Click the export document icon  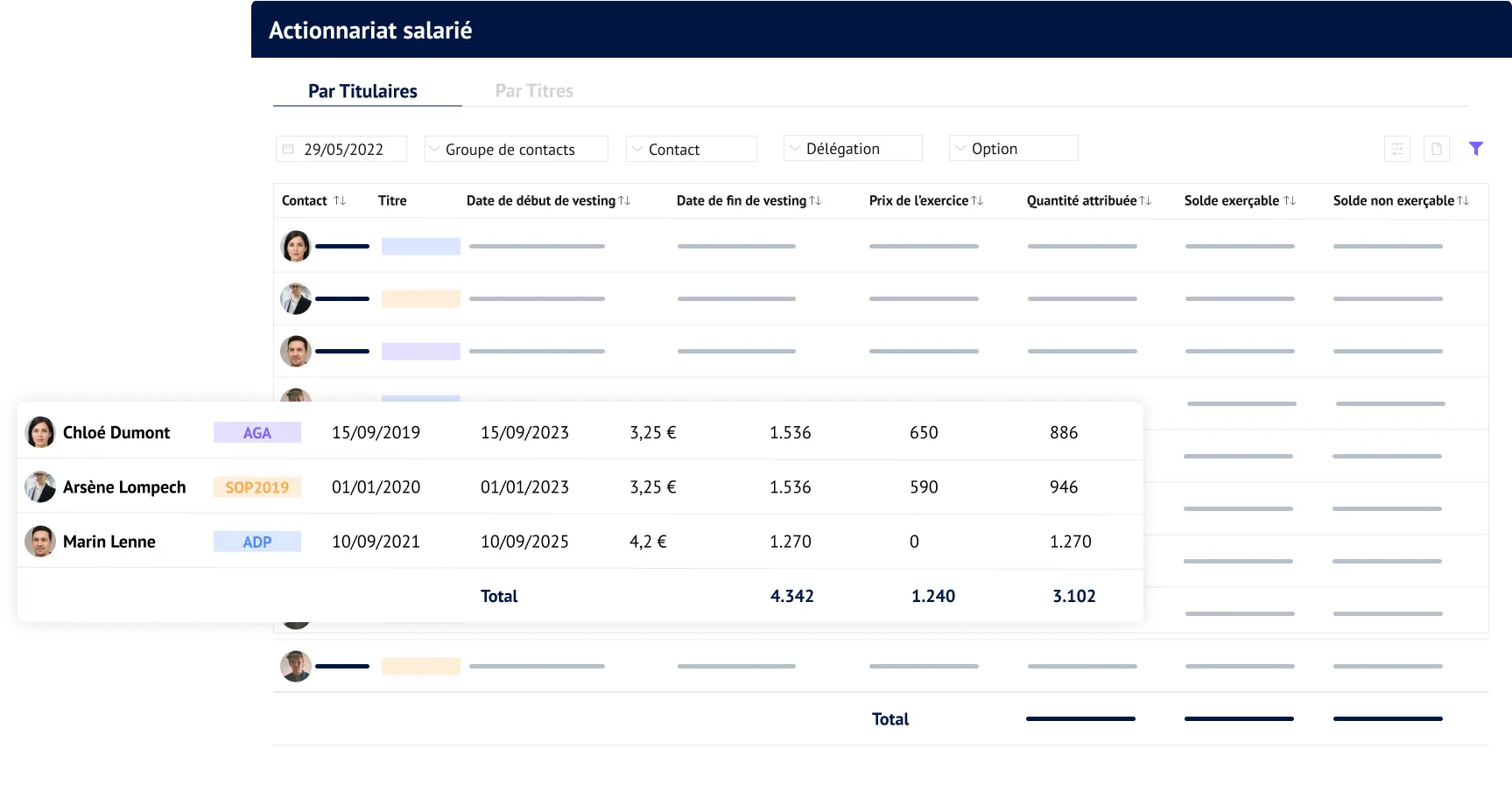(x=1436, y=149)
